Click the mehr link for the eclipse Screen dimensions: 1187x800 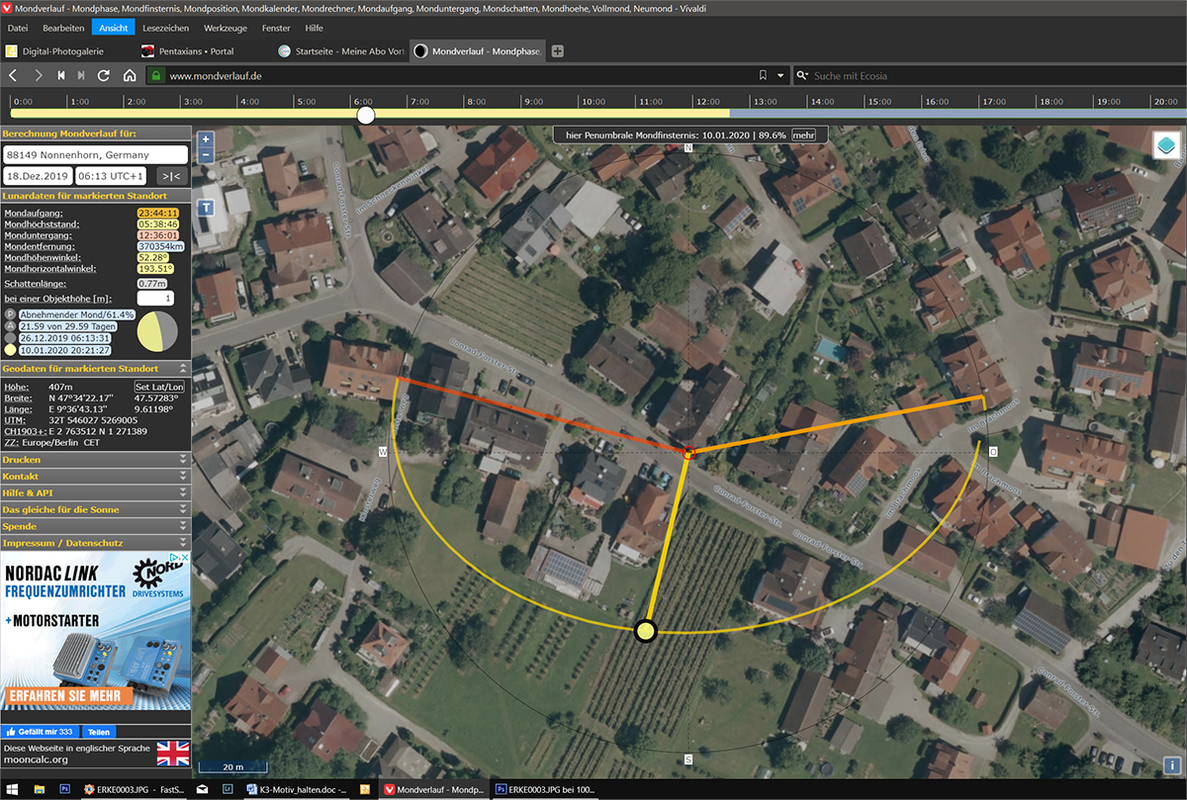point(803,135)
